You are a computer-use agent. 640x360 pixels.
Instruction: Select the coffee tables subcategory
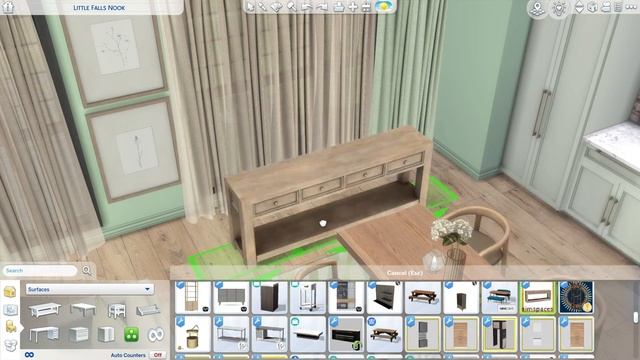coord(45,311)
